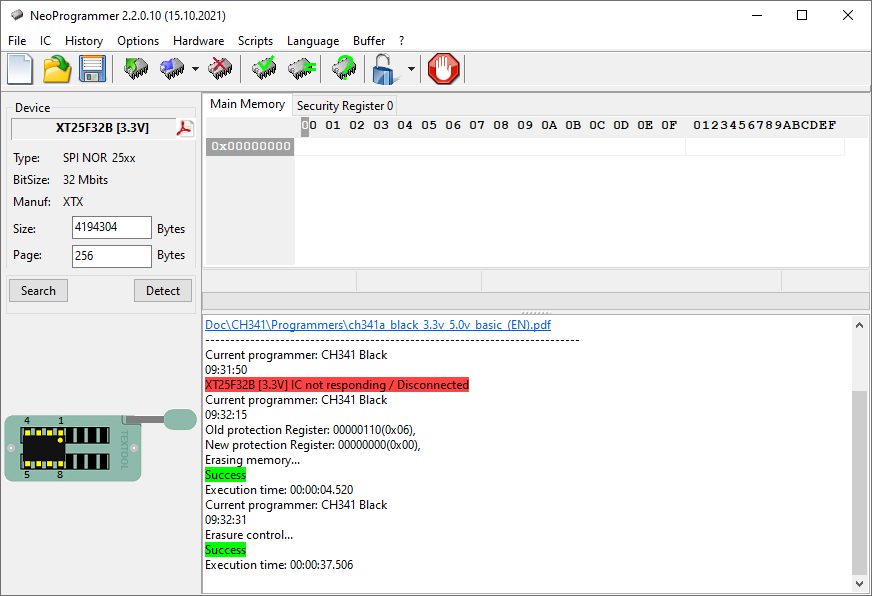Click Execution time 00:00:37.506 log line
The image size is (872, 596).
click(x=279, y=565)
